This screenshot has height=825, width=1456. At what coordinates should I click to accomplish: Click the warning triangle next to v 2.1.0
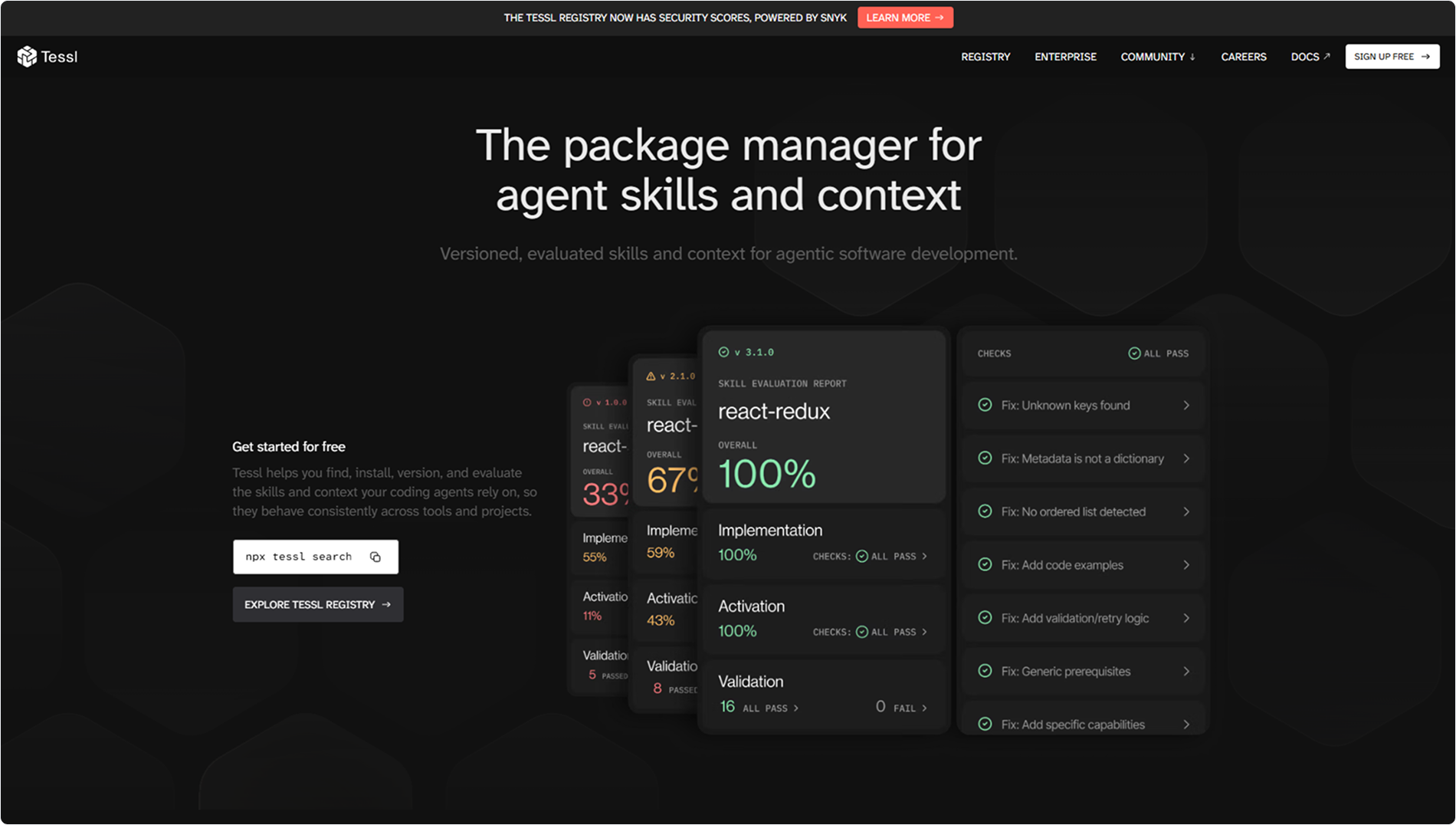(x=651, y=376)
